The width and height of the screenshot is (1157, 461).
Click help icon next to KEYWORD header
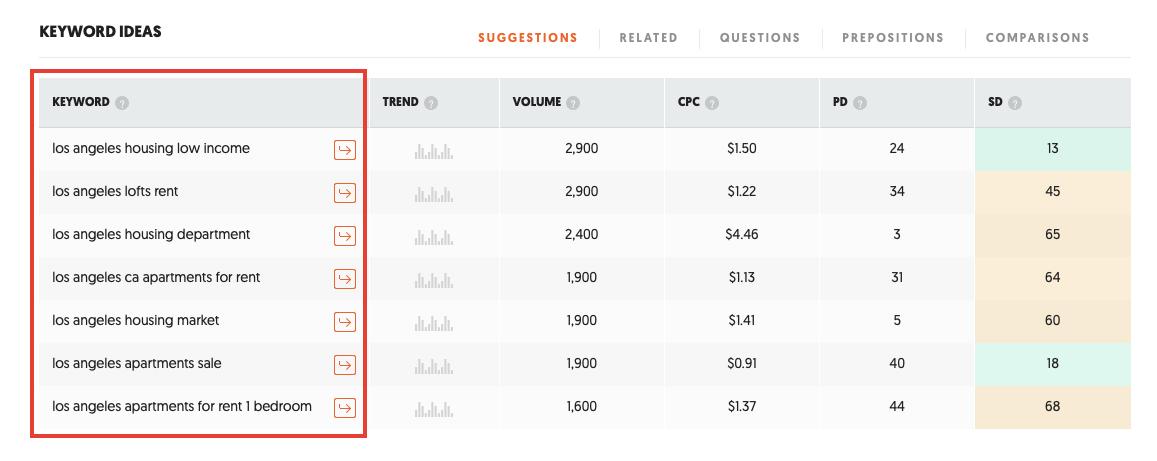[x=122, y=103]
